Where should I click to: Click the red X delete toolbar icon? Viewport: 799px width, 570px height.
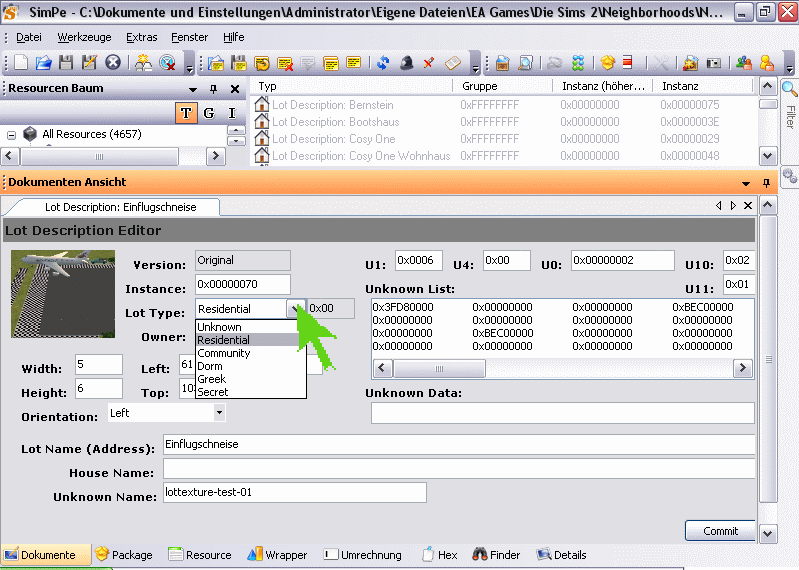click(x=429, y=63)
